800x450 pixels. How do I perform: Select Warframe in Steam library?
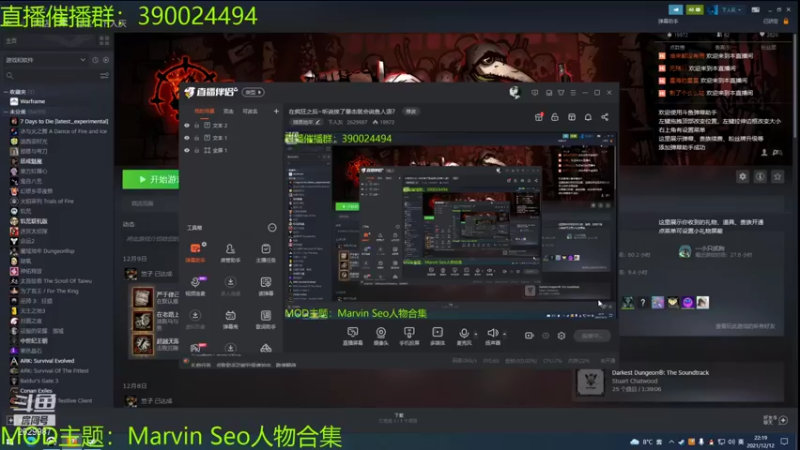[32, 102]
